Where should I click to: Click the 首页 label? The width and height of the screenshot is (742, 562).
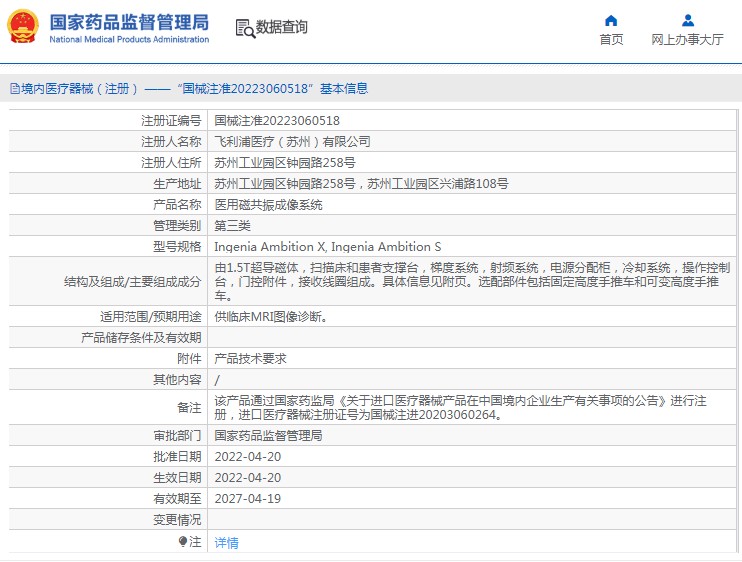[x=611, y=40]
